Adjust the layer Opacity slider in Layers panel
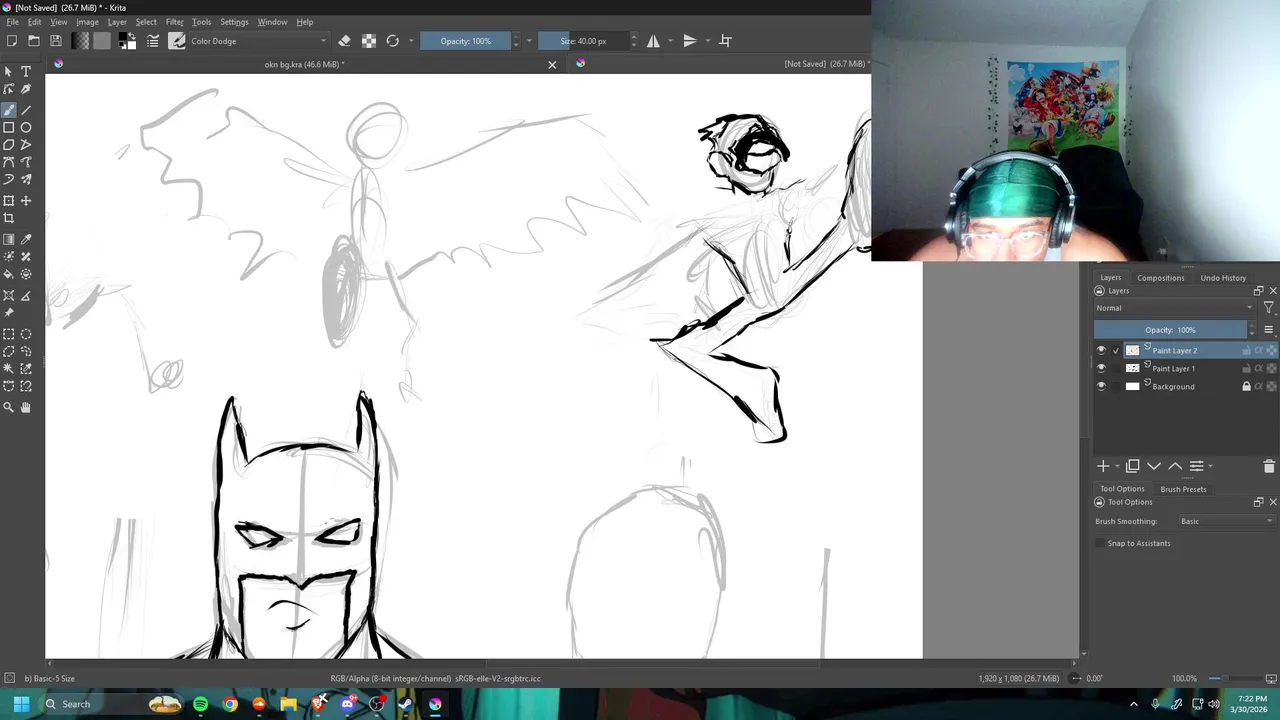 coord(1171,330)
